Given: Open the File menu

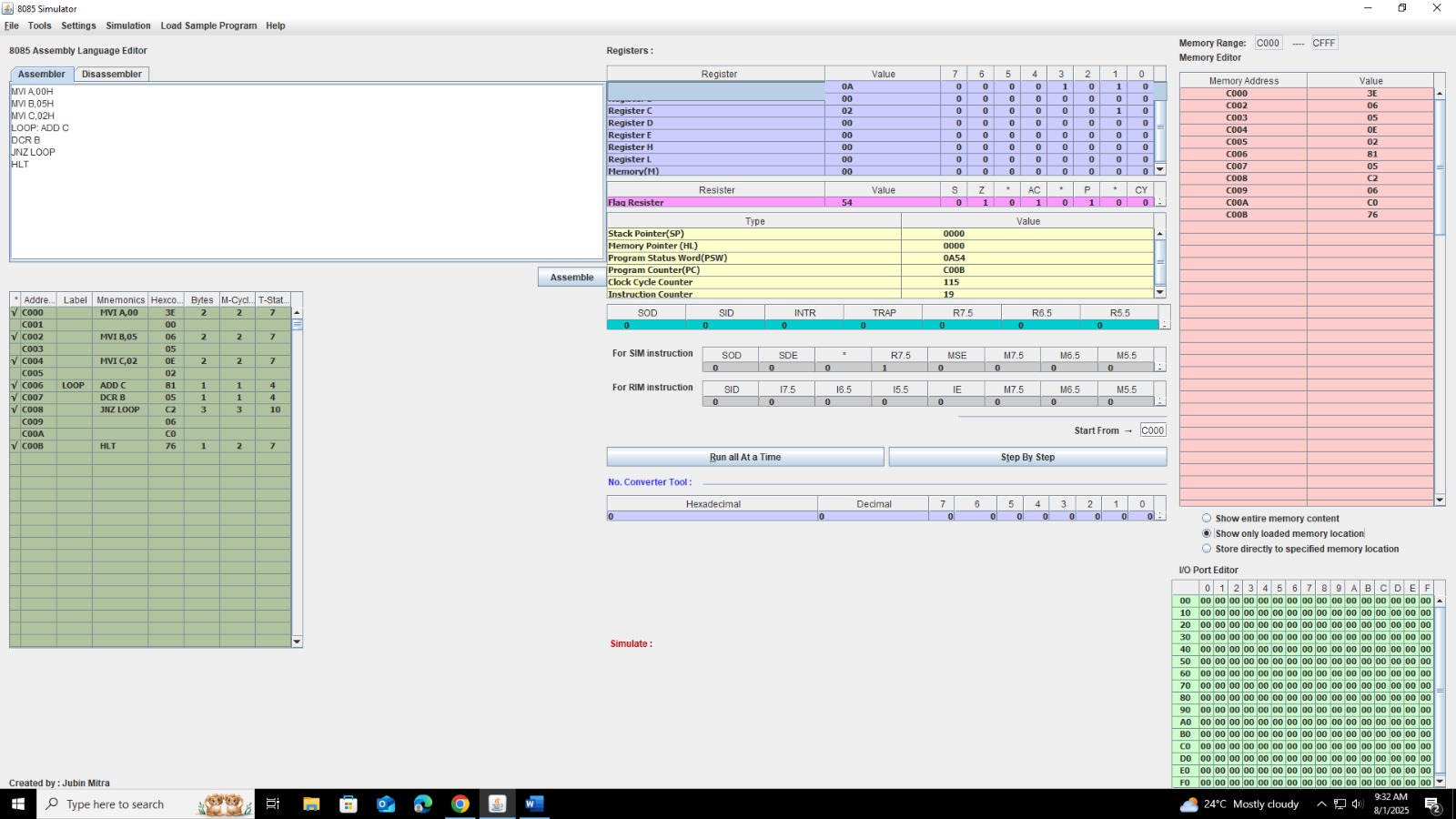Looking at the screenshot, I should click(12, 25).
